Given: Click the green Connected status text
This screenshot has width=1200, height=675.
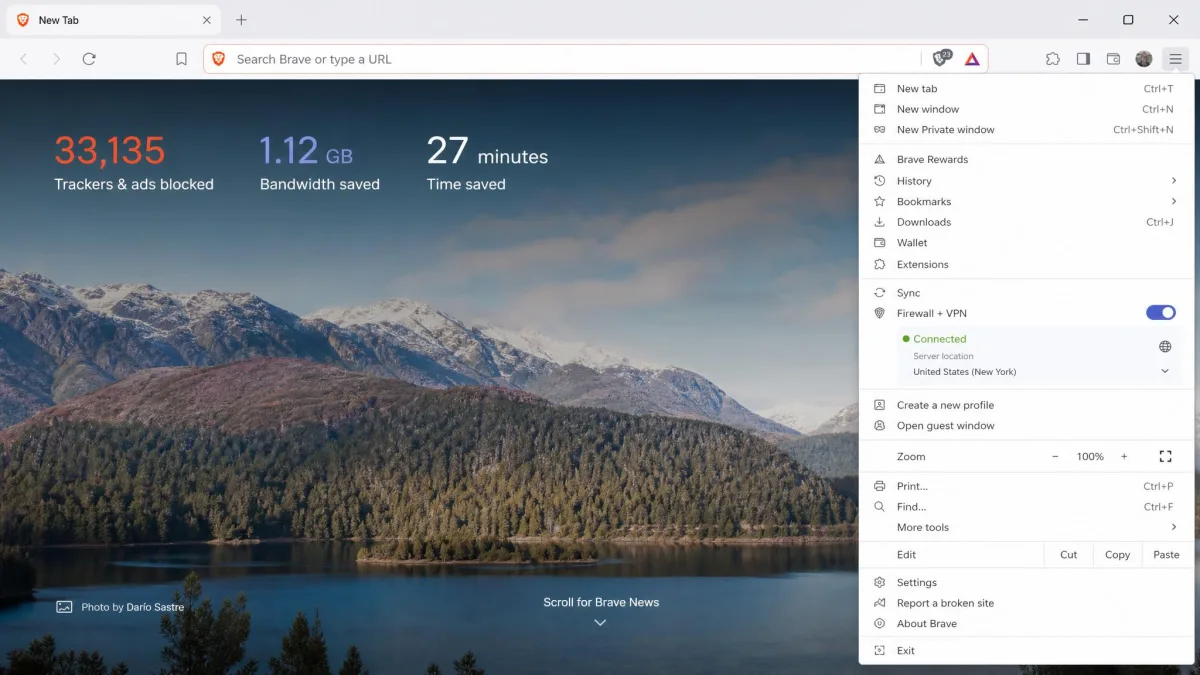Looking at the screenshot, I should point(940,339).
